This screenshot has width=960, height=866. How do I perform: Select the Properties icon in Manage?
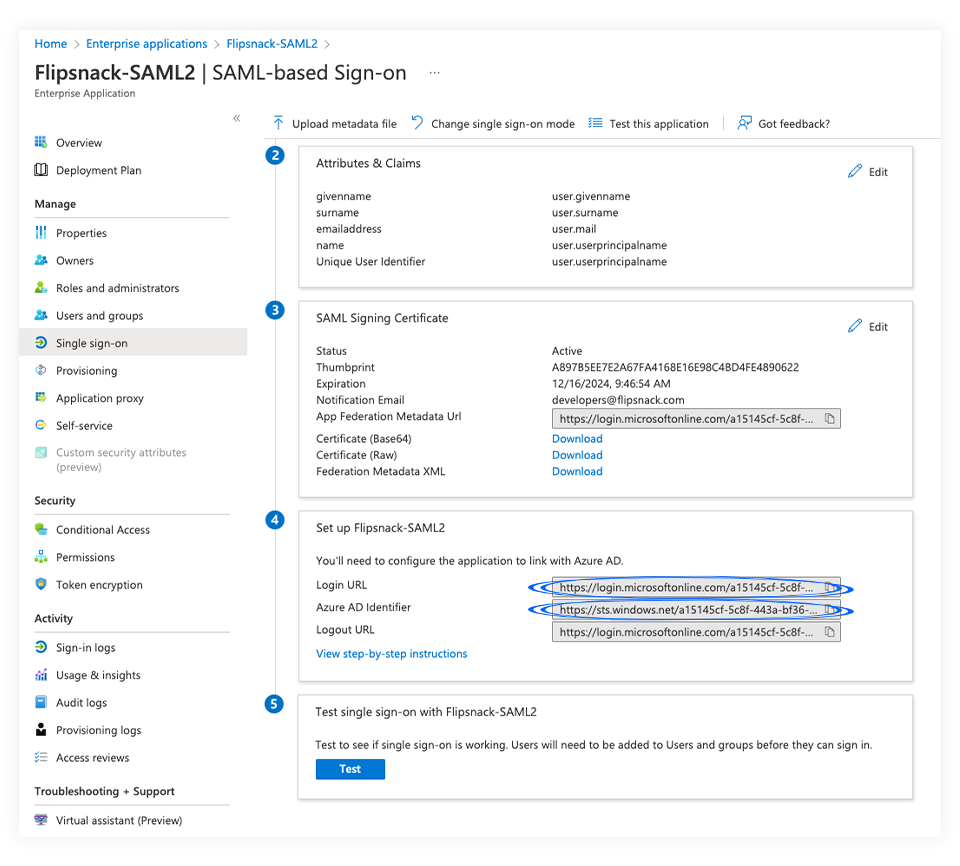click(x=41, y=233)
